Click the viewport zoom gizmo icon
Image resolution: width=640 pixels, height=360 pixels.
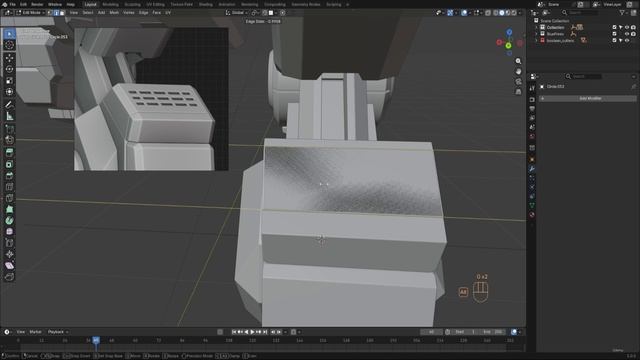518,61
